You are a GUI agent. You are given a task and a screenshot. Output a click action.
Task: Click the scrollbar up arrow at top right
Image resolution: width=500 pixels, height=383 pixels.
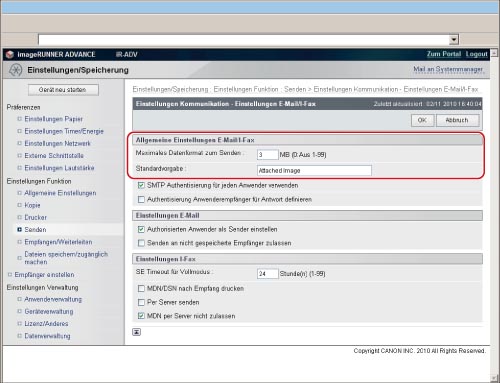pyautogui.click(x=494, y=53)
